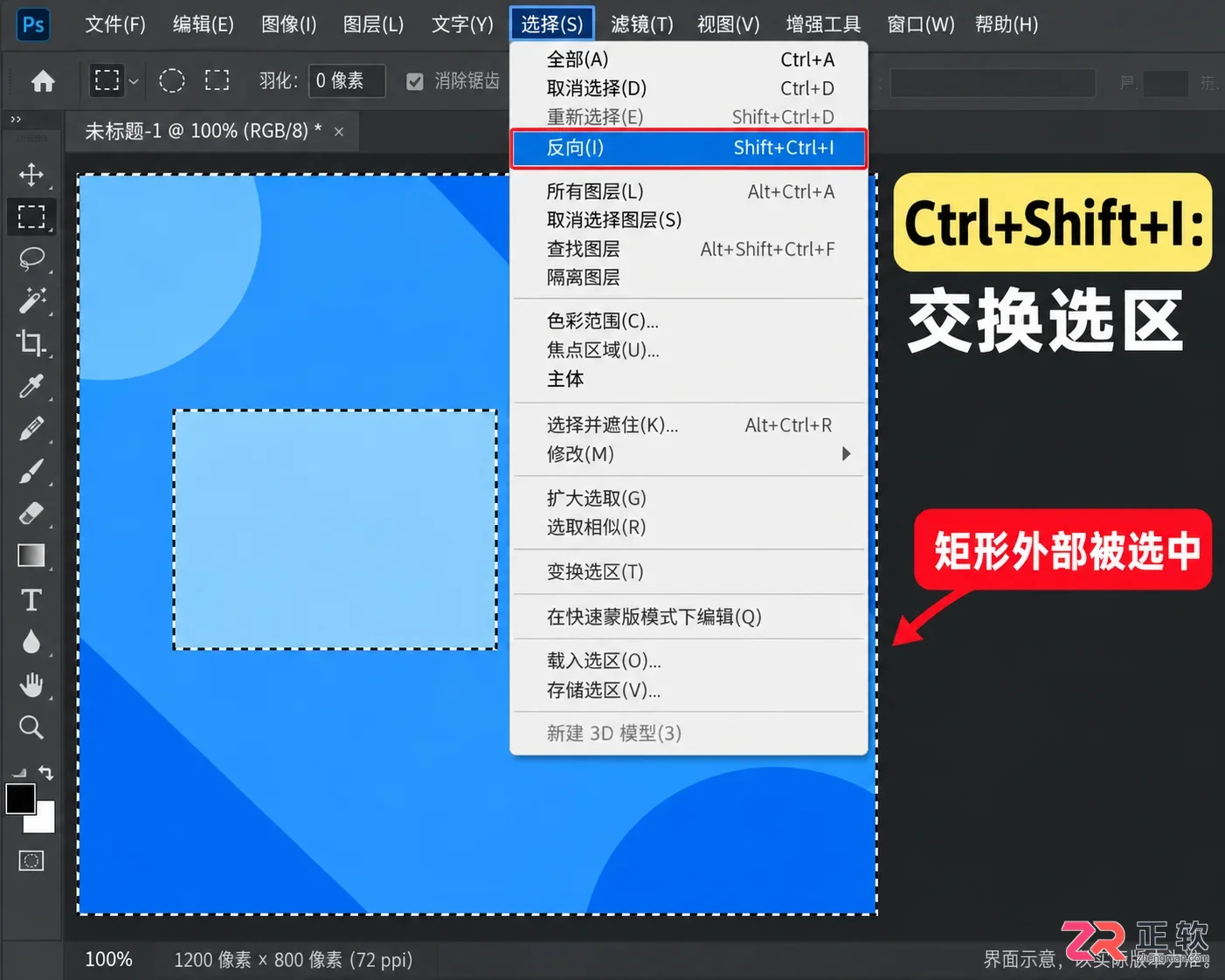Select the Crop tool
Image resolution: width=1225 pixels, height=980 pixels.
pos(31,343)
